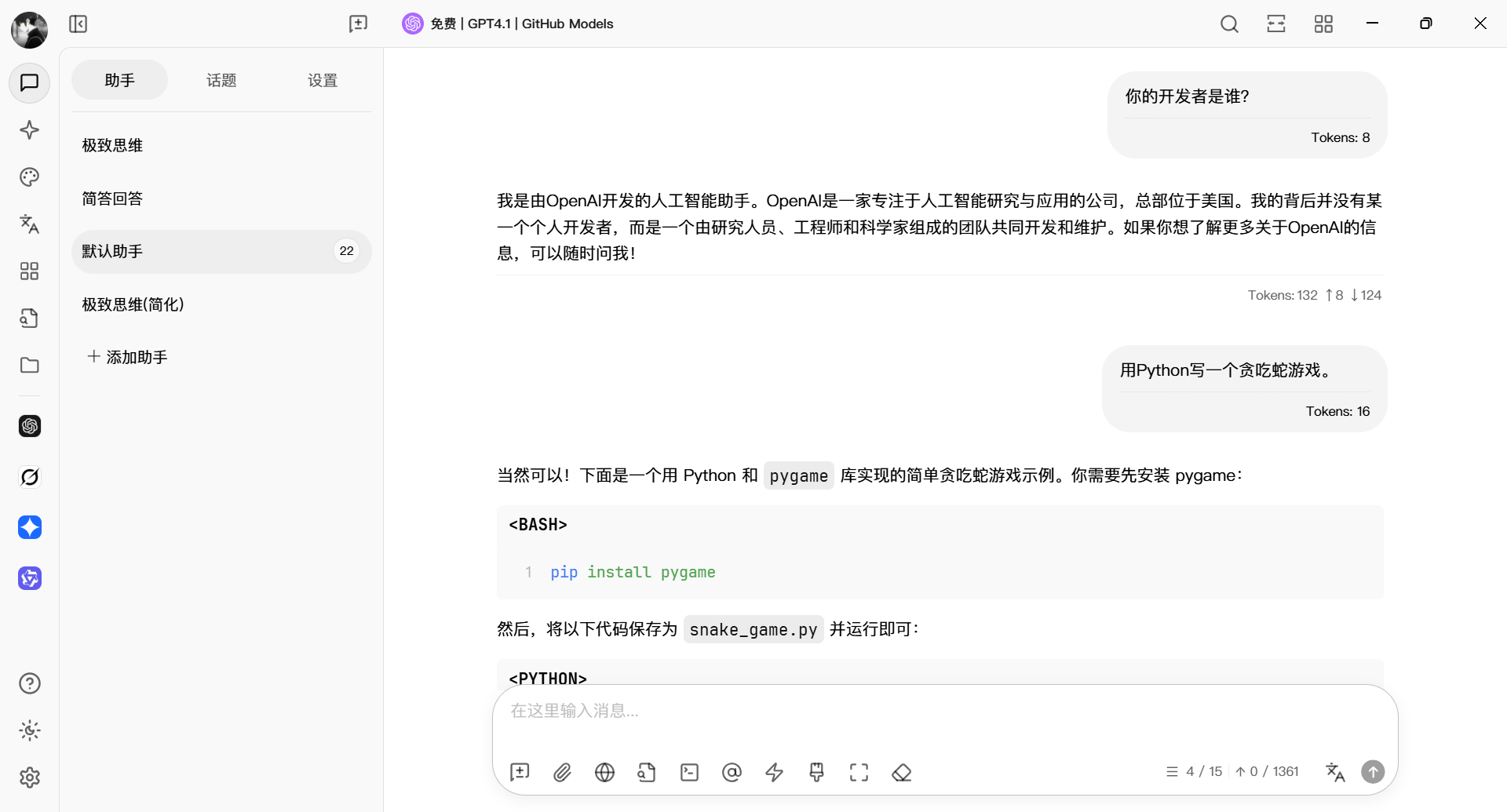Select the 简答回答 assistant
The width and height of the screenshot is (1507, 812).
point(221,198)
